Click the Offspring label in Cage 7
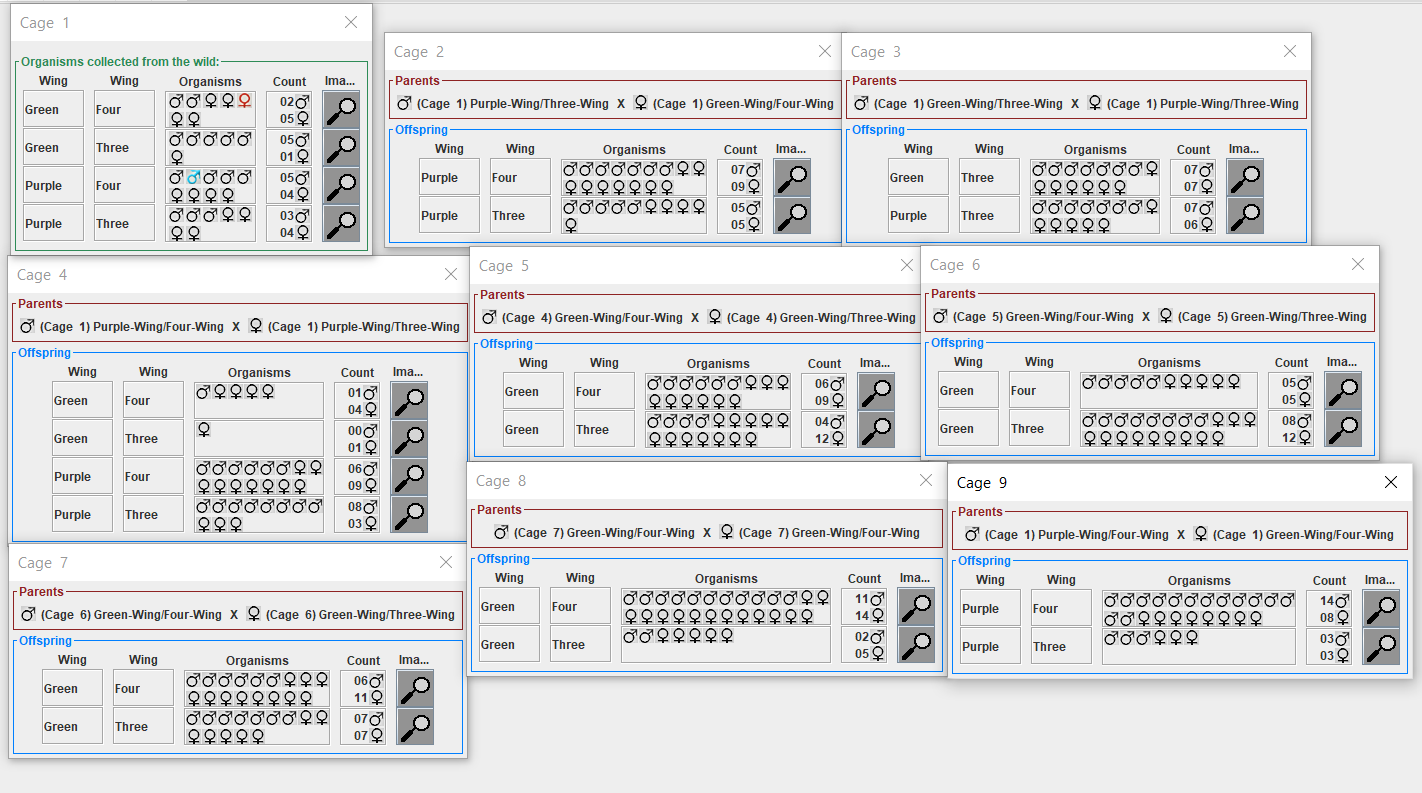1422x793 pixels. (46, 641)
